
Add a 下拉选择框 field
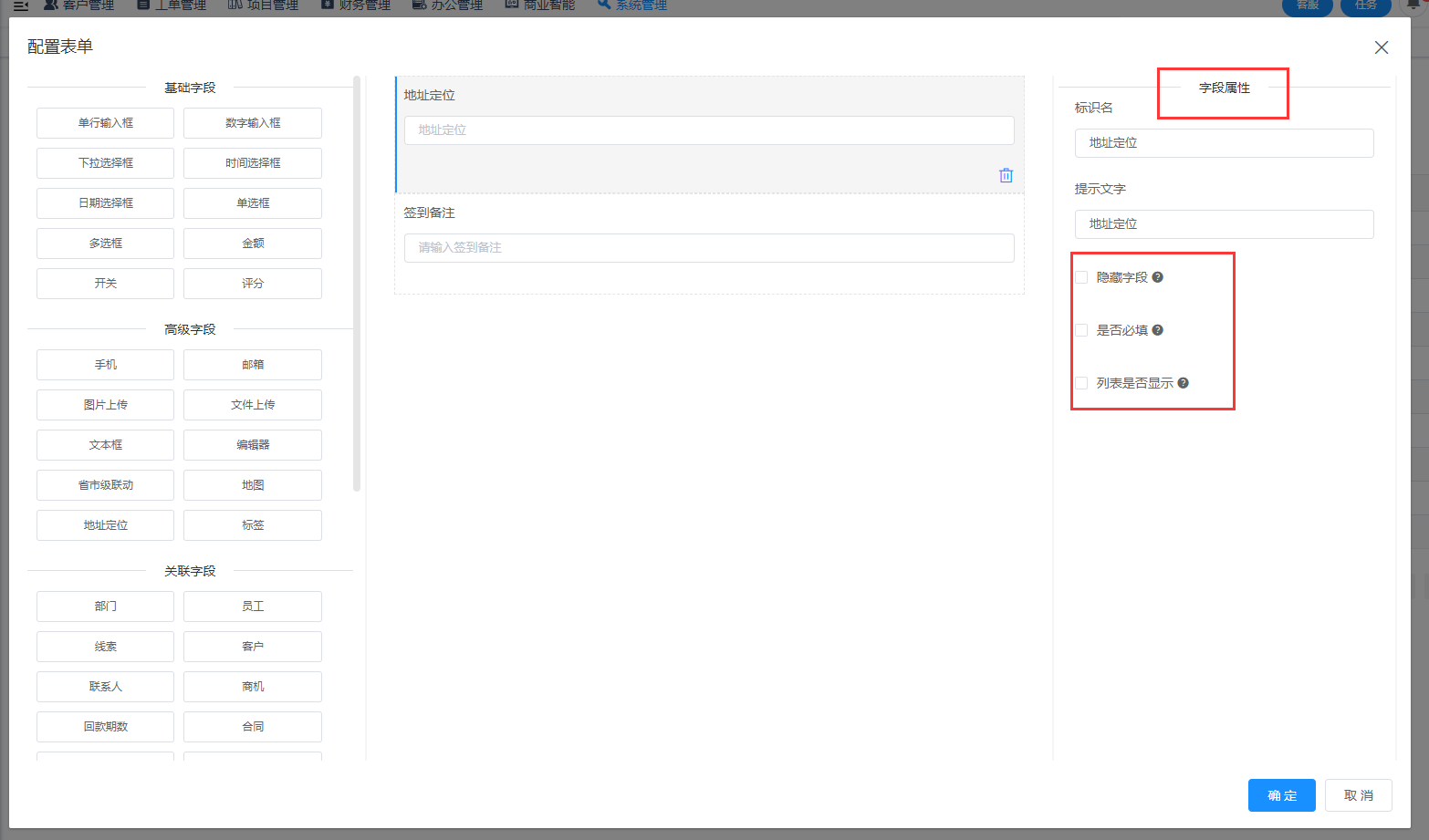pyautogui.click(x=105, y=163)
